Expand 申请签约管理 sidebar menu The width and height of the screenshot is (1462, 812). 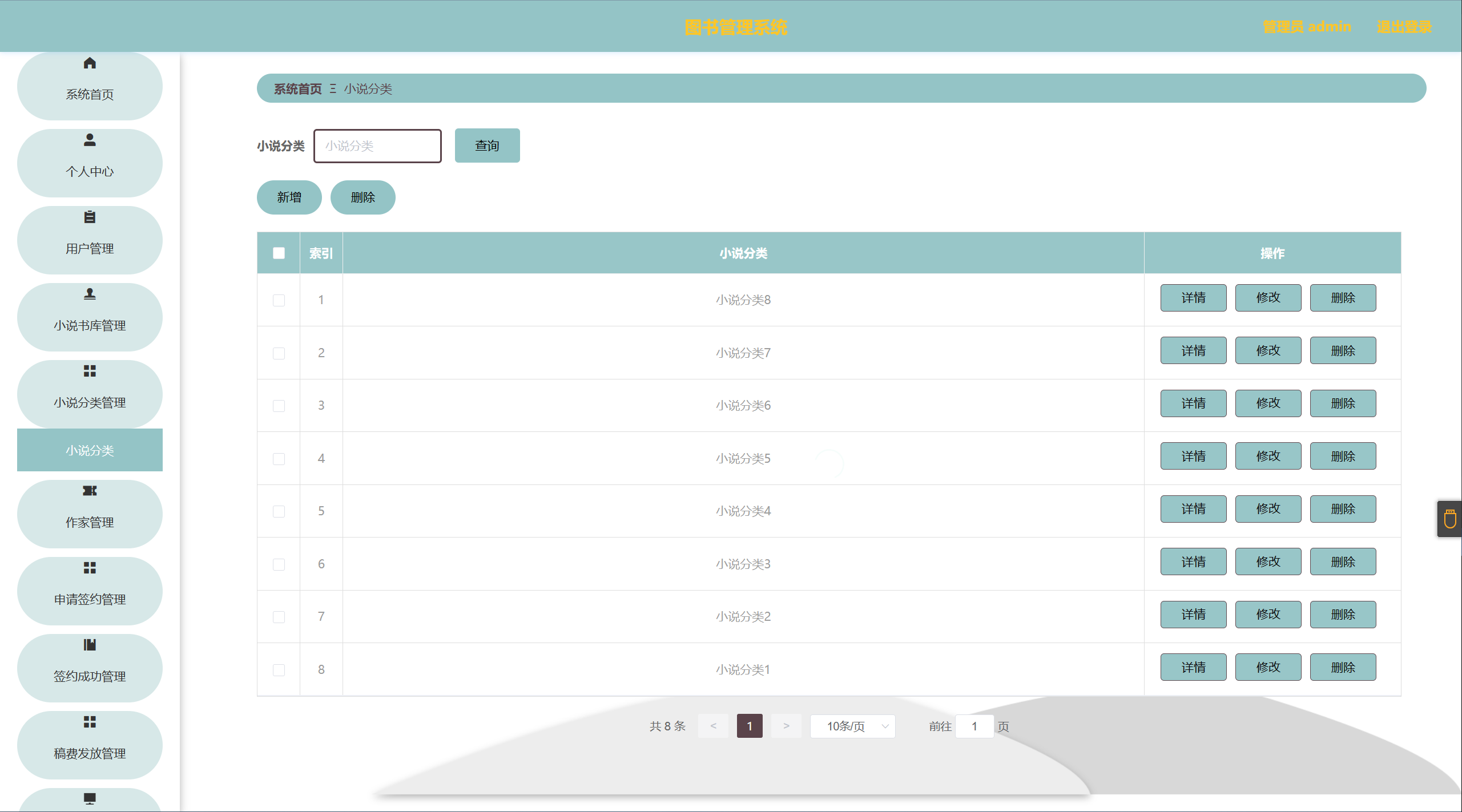click(90, 591)
